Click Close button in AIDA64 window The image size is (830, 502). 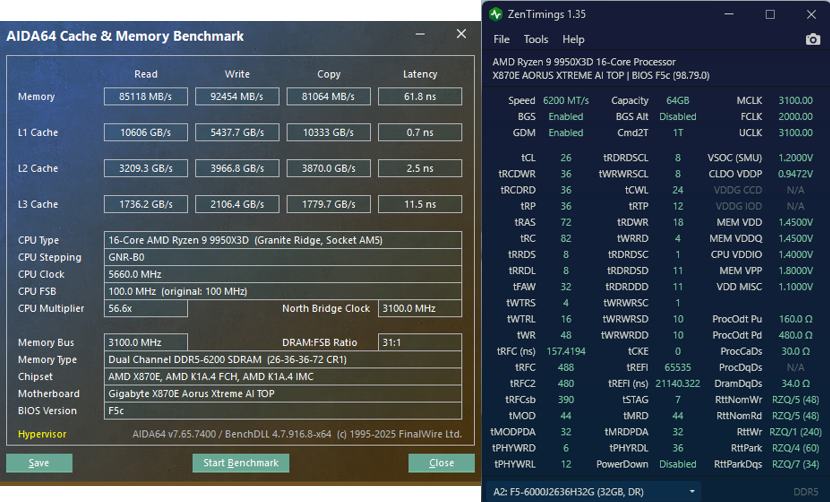(441, 463)
